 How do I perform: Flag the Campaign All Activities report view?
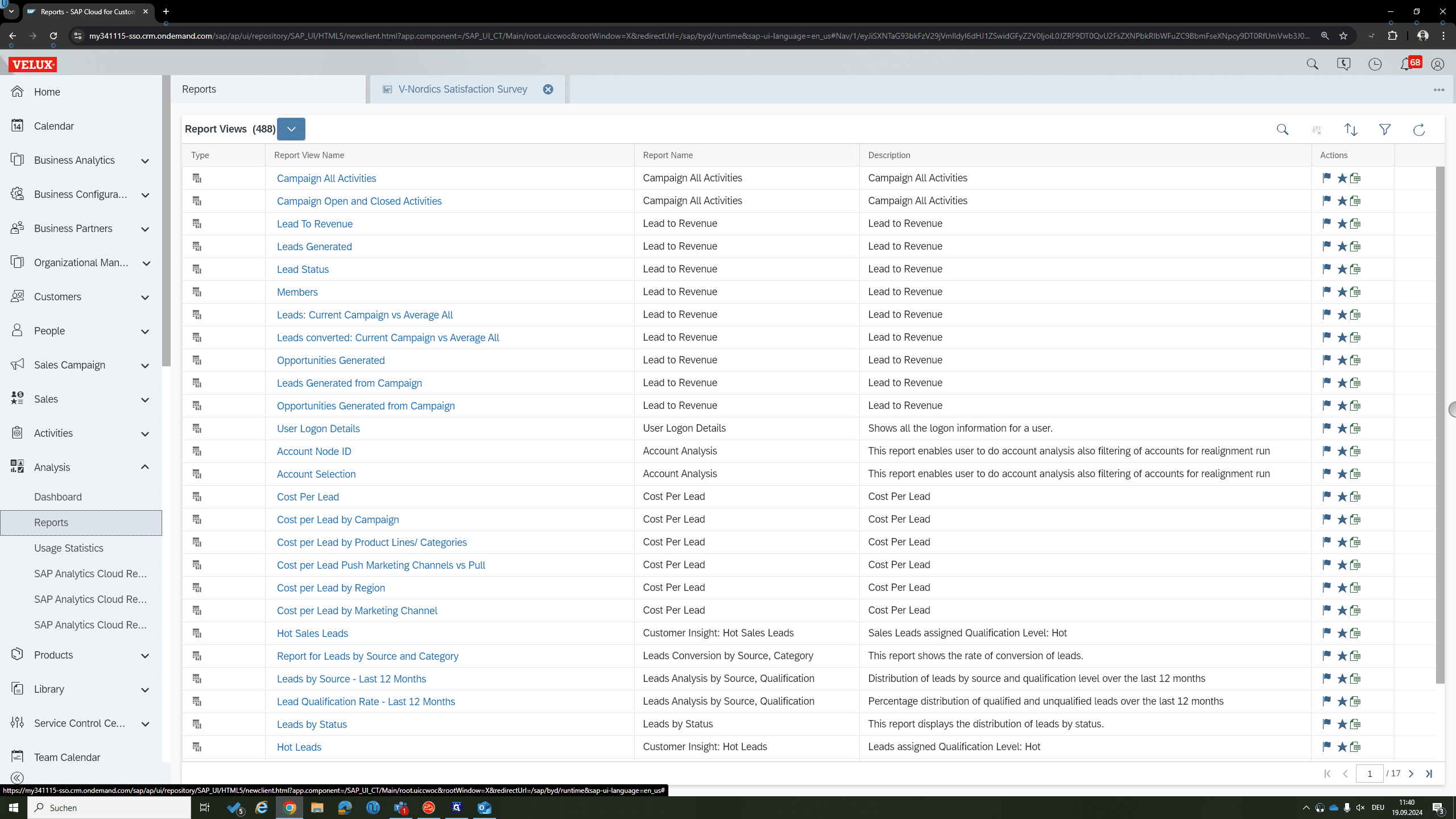[x=1326, y=178]
